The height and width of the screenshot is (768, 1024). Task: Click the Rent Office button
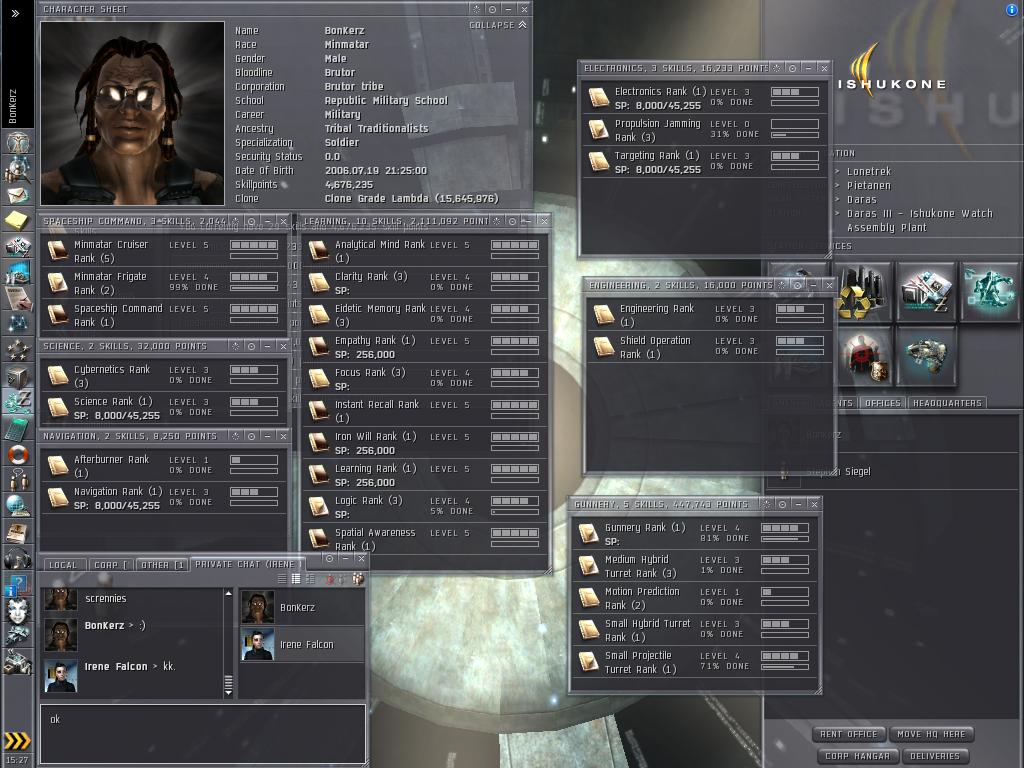tap(848, 734)
